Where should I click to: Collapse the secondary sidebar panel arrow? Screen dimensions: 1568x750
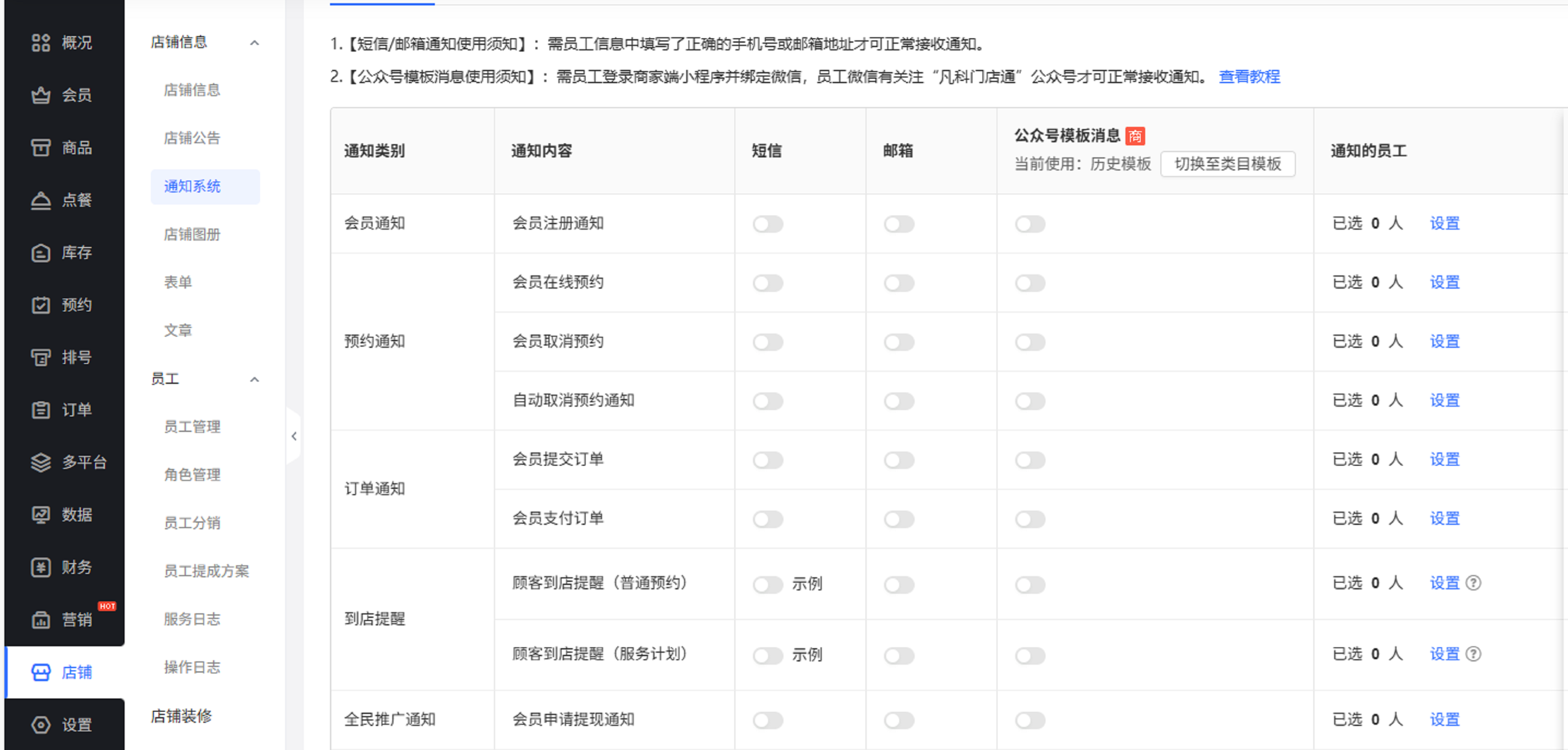[294, 436]
